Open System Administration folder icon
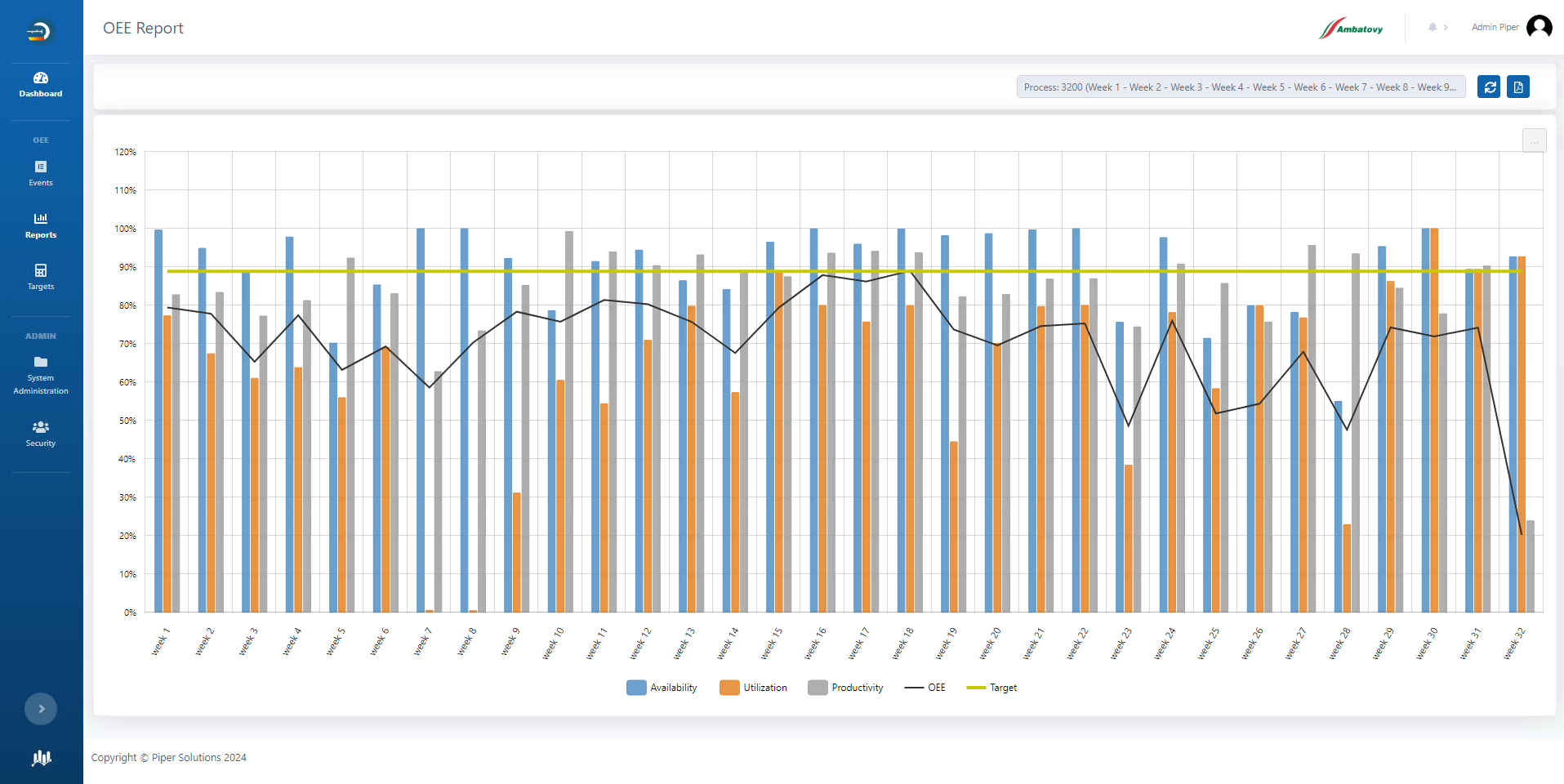Screen dimensions: 1564x784 tap(41, 362)
